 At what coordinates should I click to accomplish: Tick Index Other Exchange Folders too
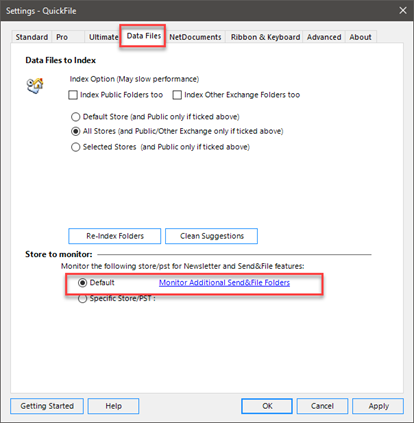click(x=177, y=95)
